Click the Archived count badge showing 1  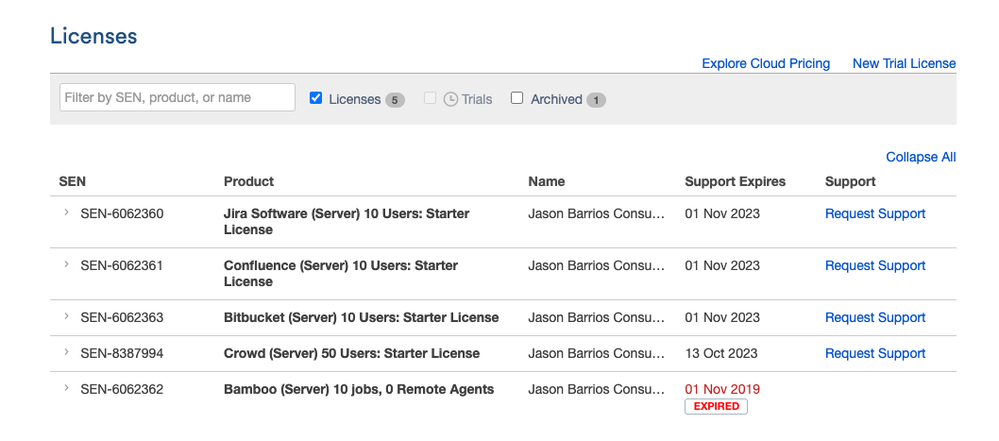tap(596, 100)
